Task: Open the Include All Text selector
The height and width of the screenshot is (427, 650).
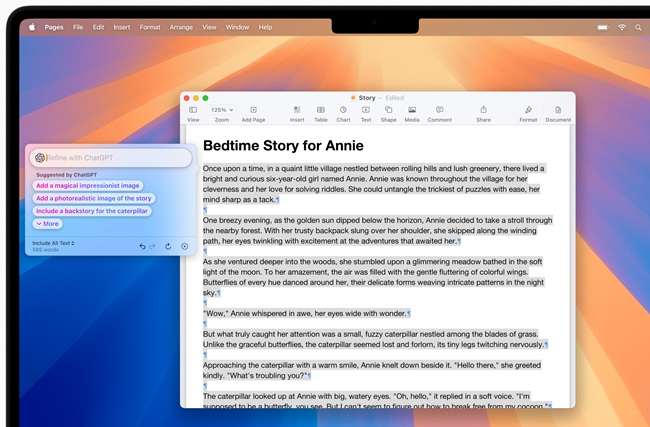Action: pyautogui.click(x=54, y=243)
